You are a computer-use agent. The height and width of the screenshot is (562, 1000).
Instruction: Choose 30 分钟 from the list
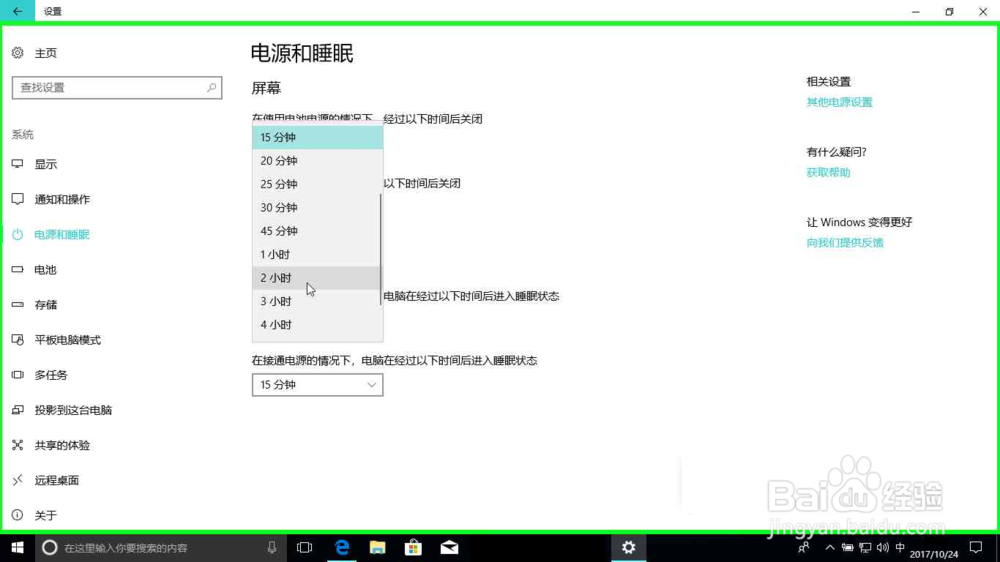317,207
